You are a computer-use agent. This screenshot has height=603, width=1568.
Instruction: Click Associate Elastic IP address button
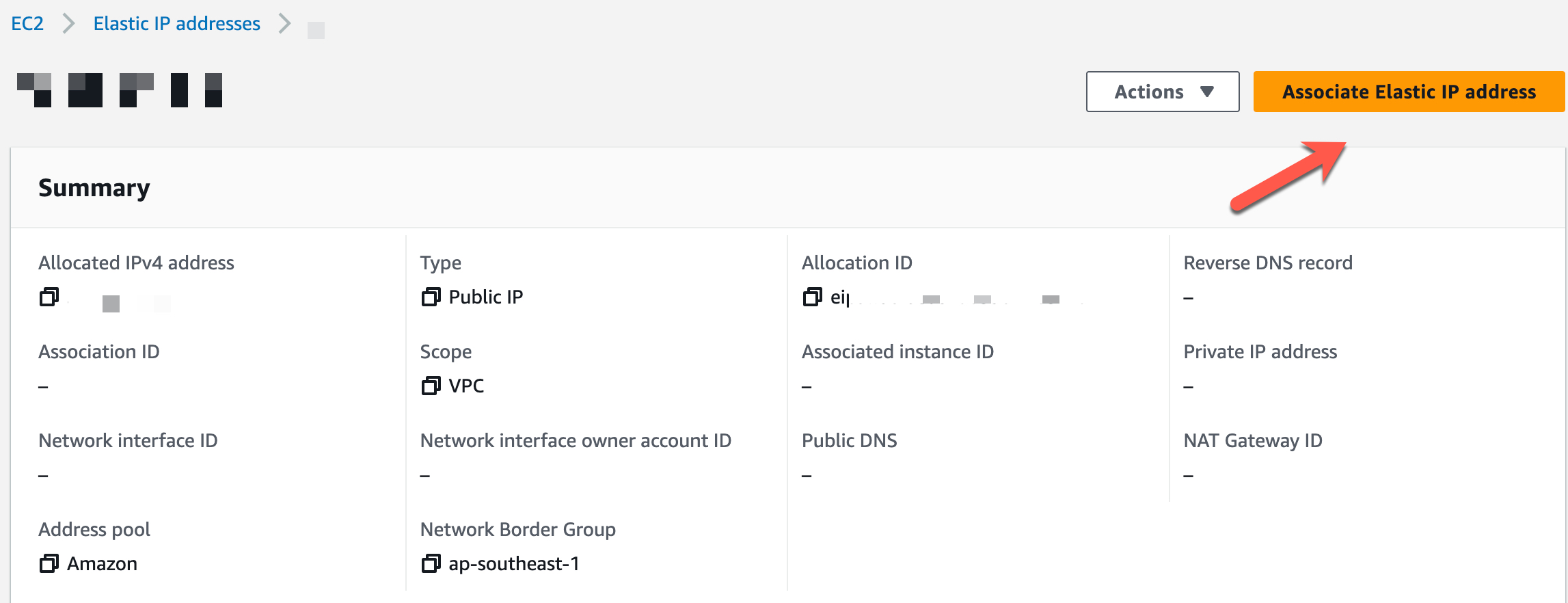1408,92
